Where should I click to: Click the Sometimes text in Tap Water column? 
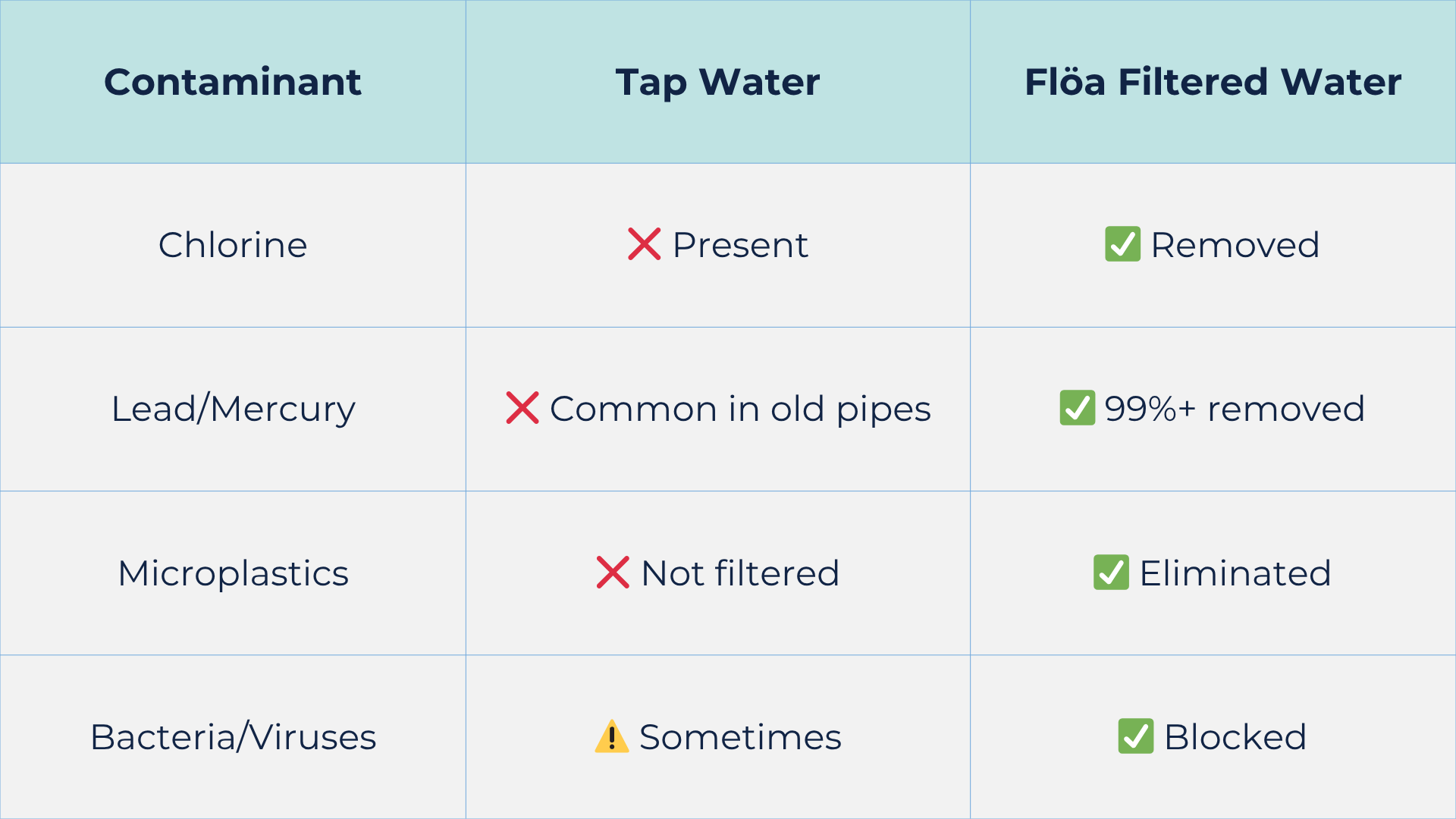coord(740,737)
